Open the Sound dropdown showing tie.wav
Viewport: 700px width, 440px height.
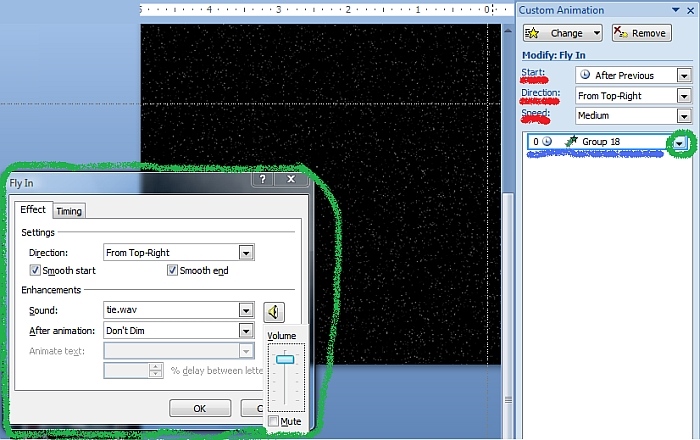pos(246,310)
